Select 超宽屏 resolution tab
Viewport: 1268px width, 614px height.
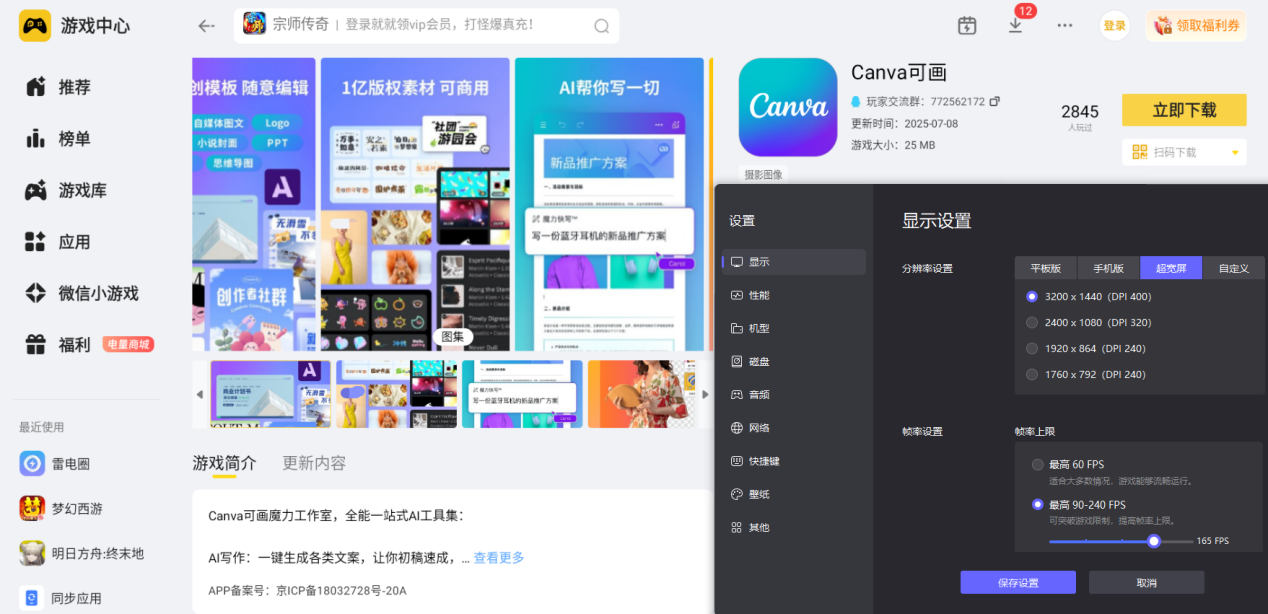coord(1171,268)
